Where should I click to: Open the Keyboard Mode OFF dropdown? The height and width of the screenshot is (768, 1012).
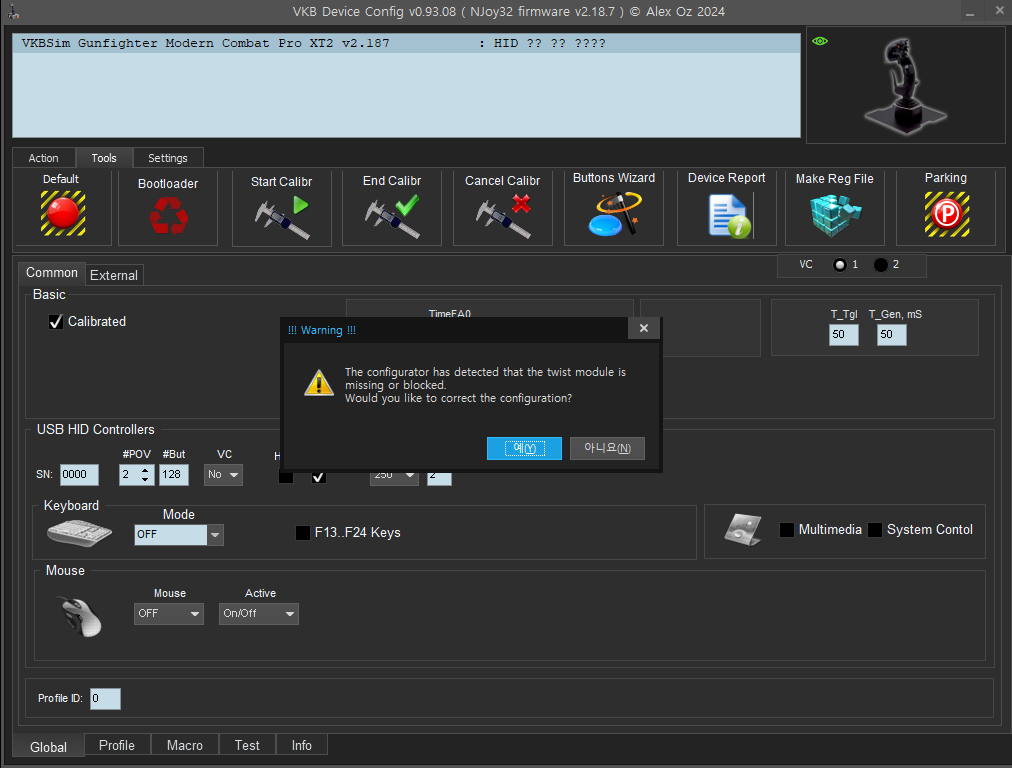pyautogui.click(x=179, y=535)
